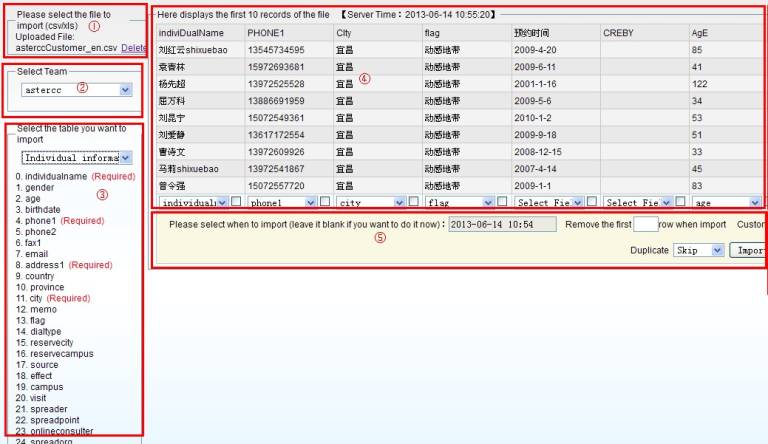The image size is (768, 444).
Task: Click the Delete link for uploaded file
Action: tap(134, 48)
